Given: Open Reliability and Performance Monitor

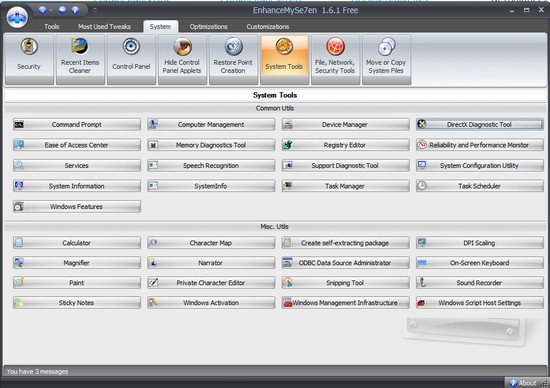Looking at the screenshot, I should pyautogui.click(x=480, y=145).
